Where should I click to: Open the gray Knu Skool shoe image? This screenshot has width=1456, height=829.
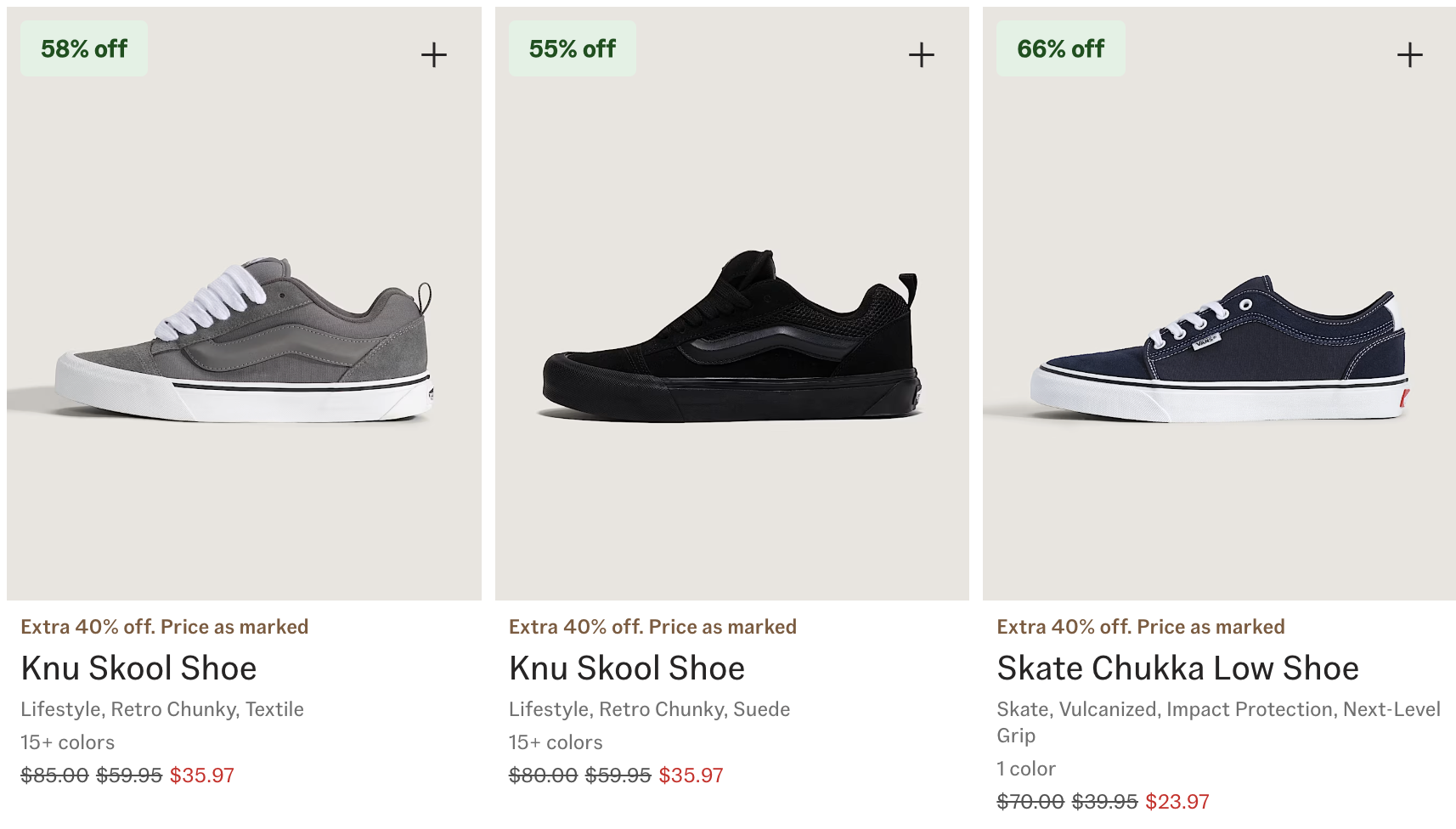tap(244, 340)
